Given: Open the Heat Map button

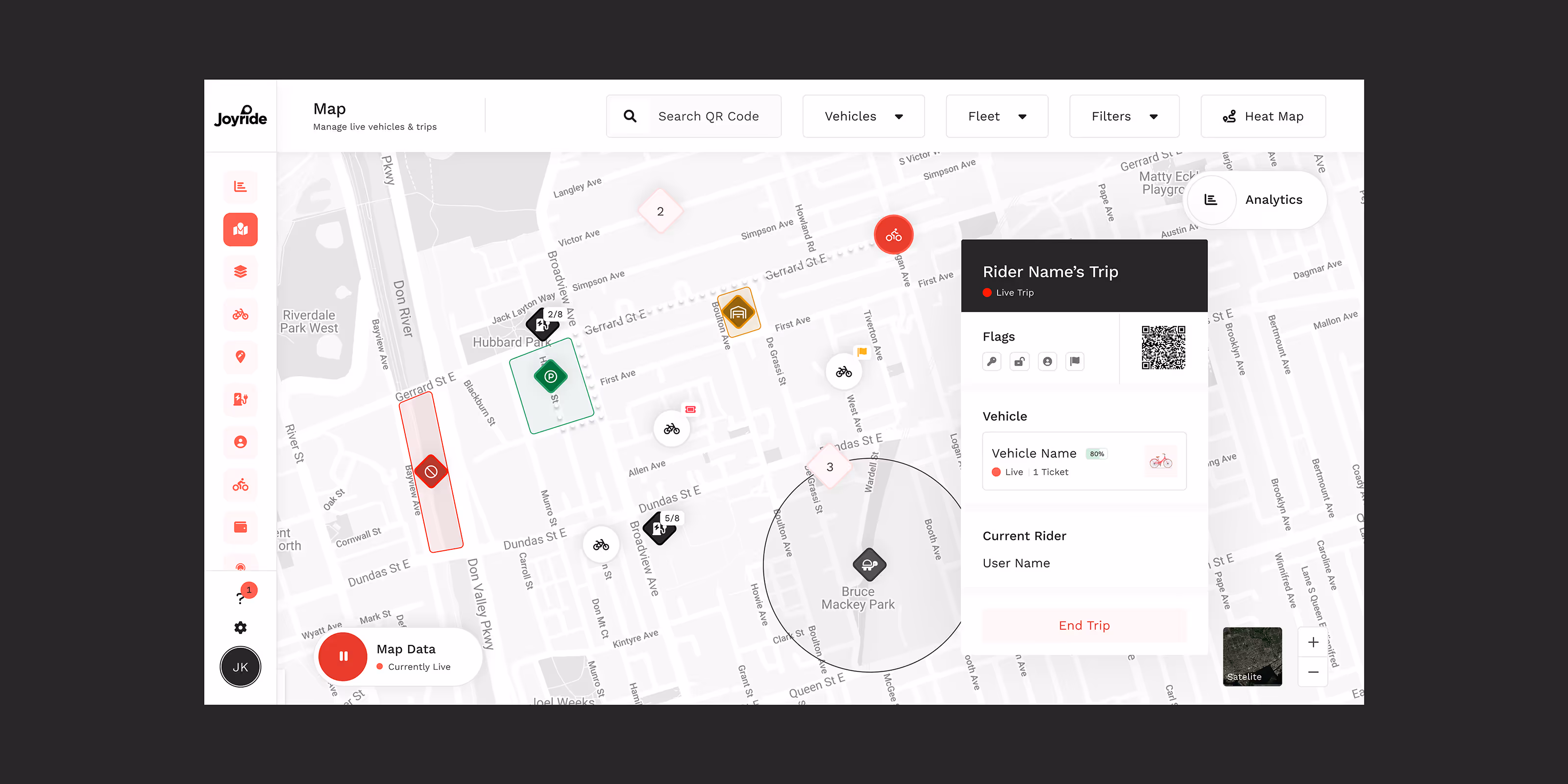Looking at the screenshot, I should [1262, 116].
